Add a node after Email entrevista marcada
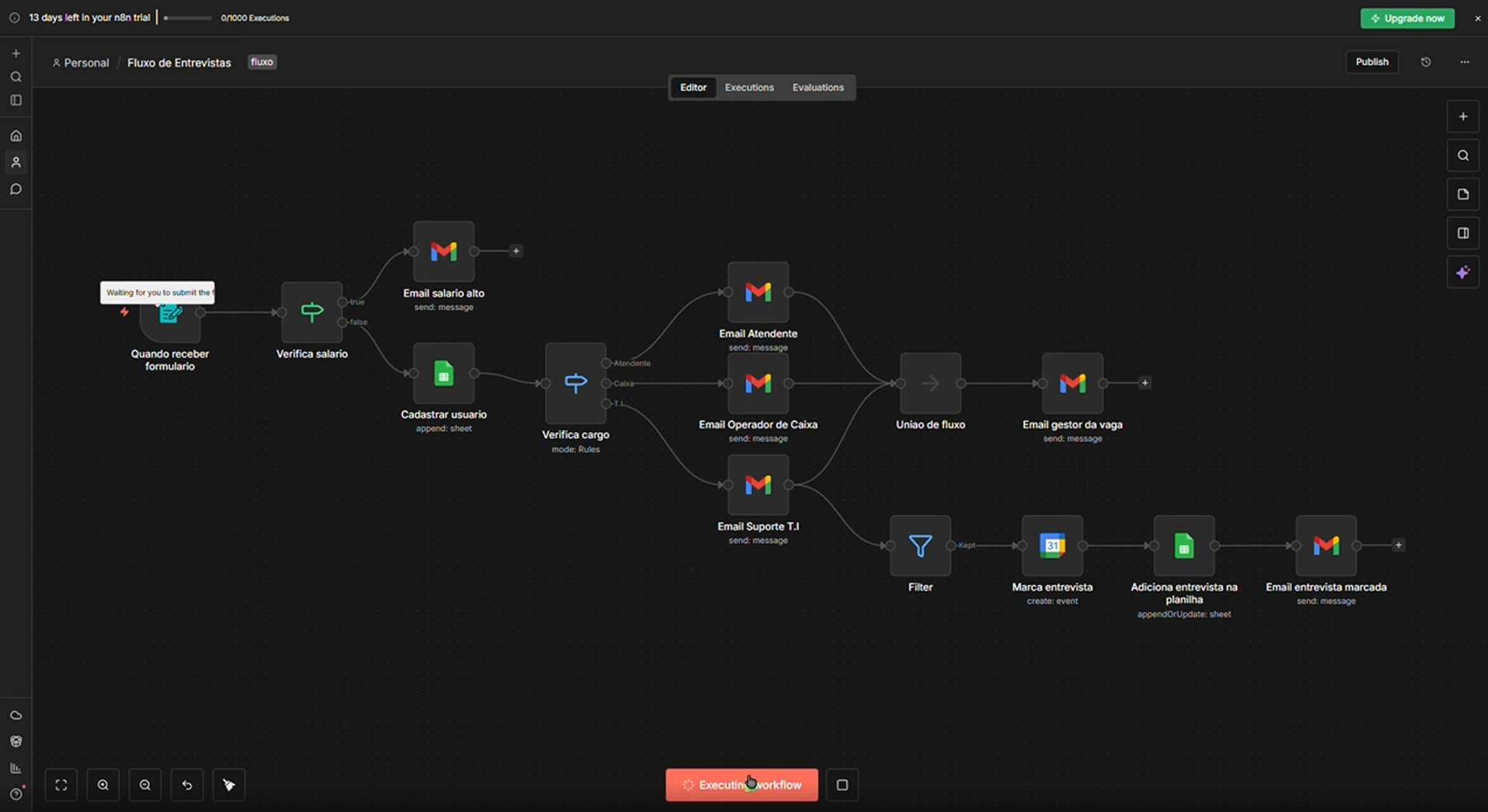The image size is (1488, 812). coord(1399,545)
